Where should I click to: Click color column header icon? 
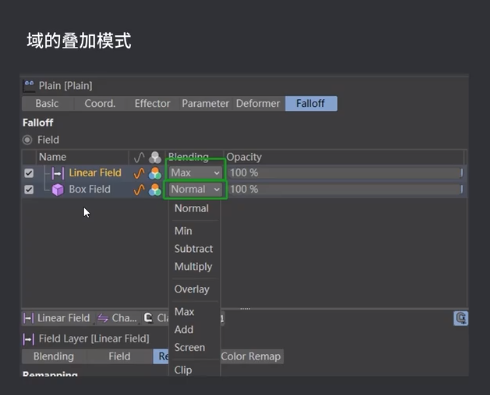coord(155,157)
